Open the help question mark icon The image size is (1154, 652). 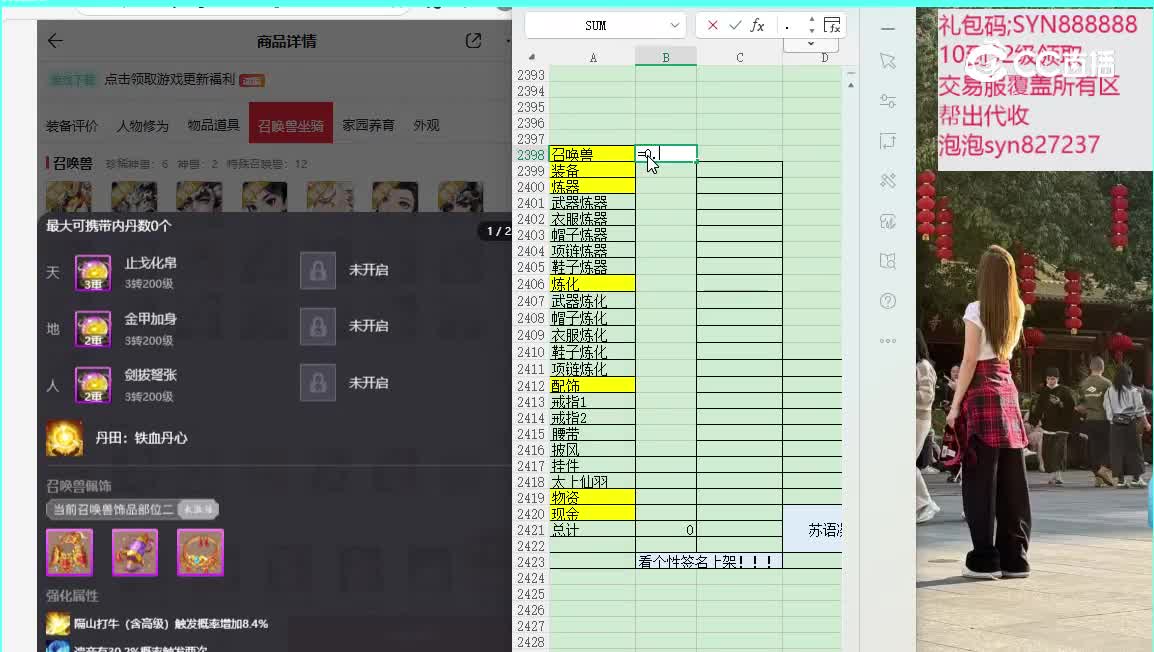pyautogui.click(x=888, y=301)
